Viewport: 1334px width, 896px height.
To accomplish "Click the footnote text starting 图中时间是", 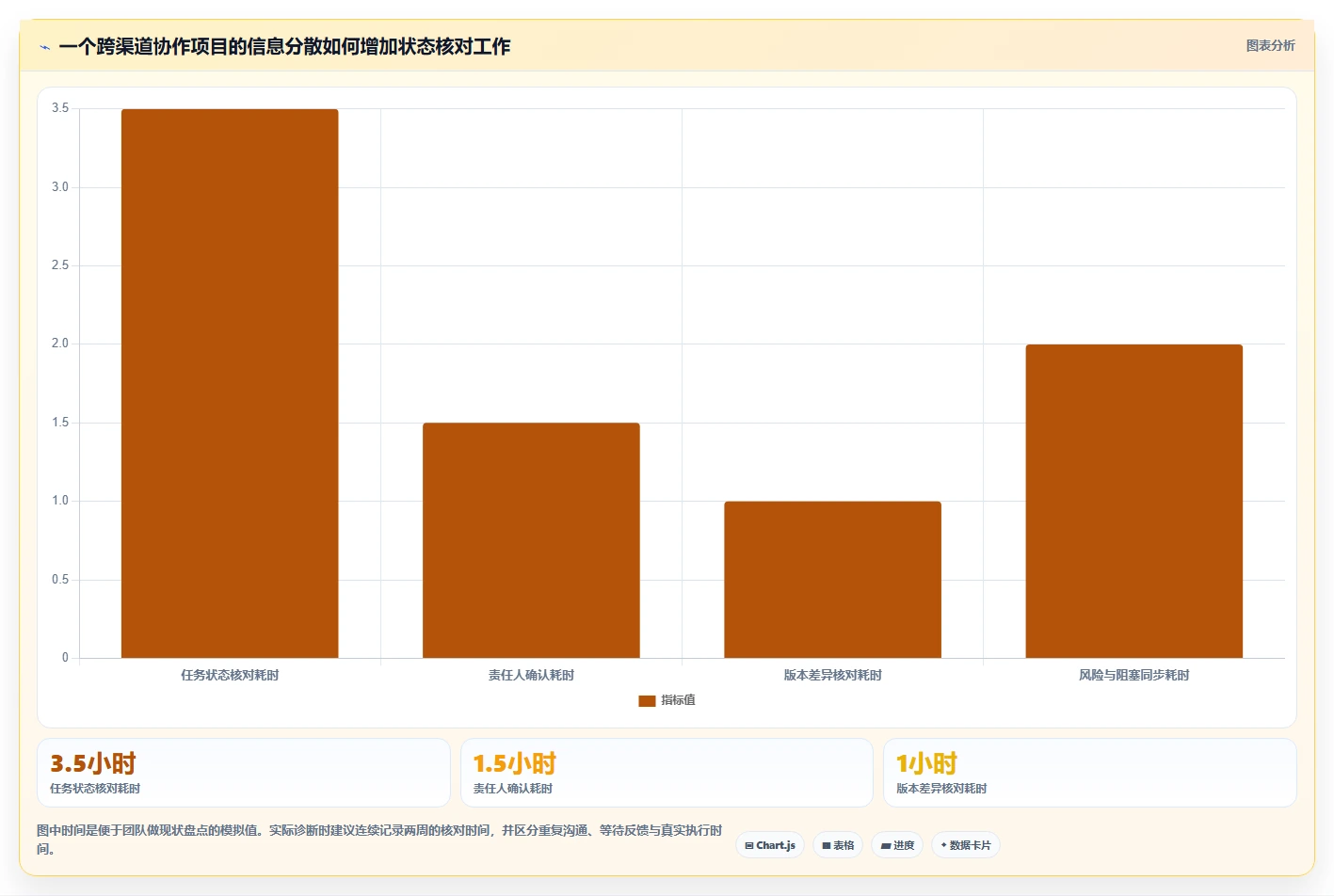I will coord(379,840).
